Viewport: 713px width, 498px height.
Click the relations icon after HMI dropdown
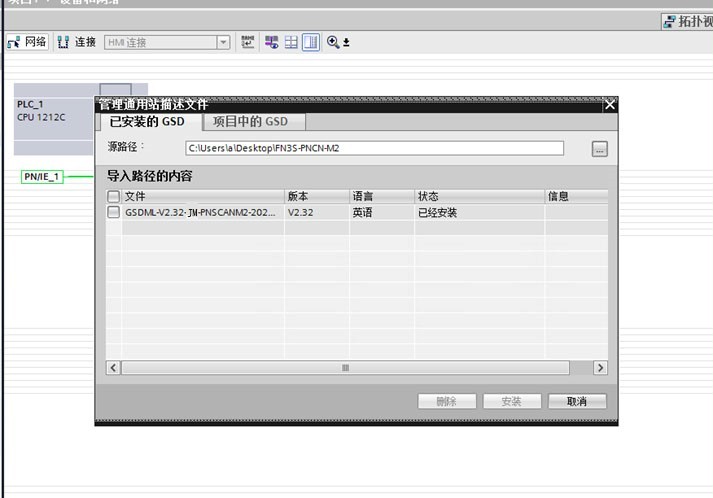248,42
